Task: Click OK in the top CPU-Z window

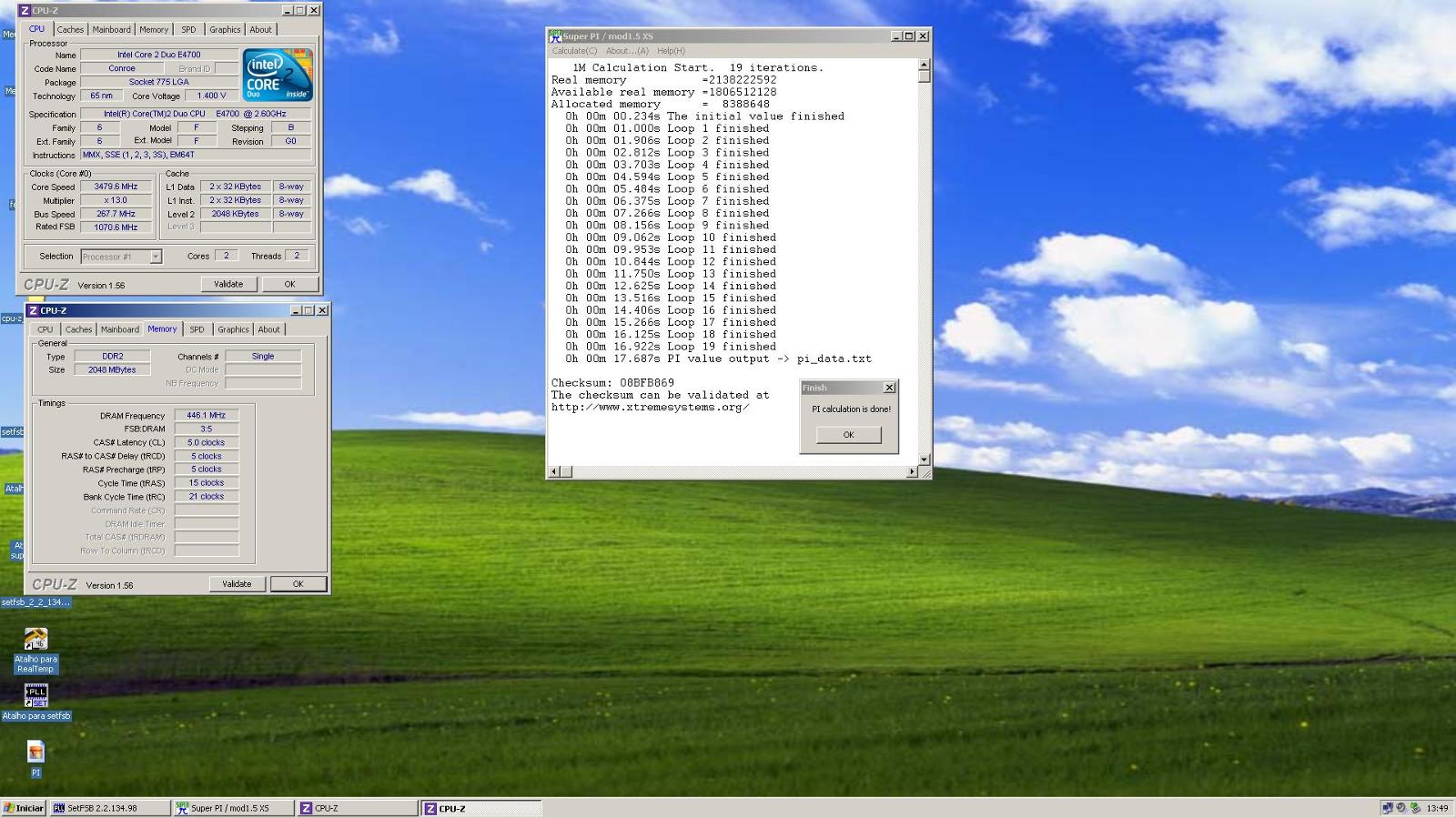Action: point(289,284)
